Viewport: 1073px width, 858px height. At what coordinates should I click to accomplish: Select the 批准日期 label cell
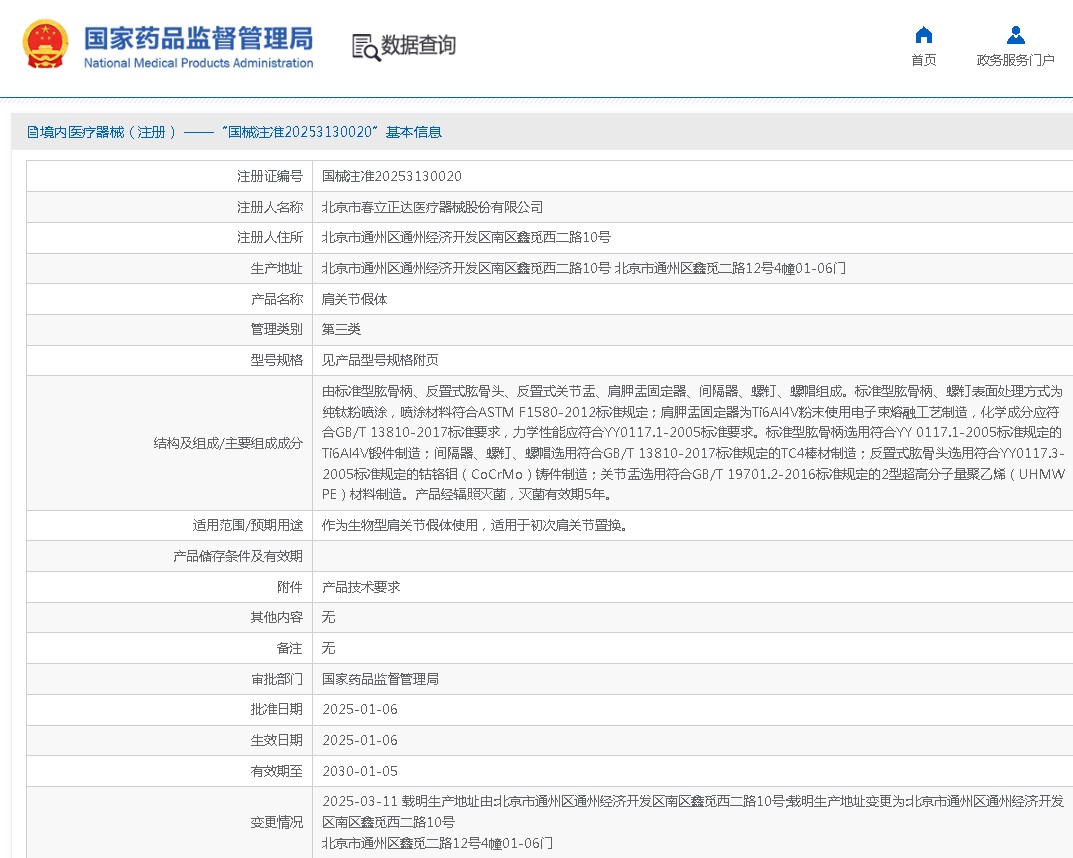point(170,710)
